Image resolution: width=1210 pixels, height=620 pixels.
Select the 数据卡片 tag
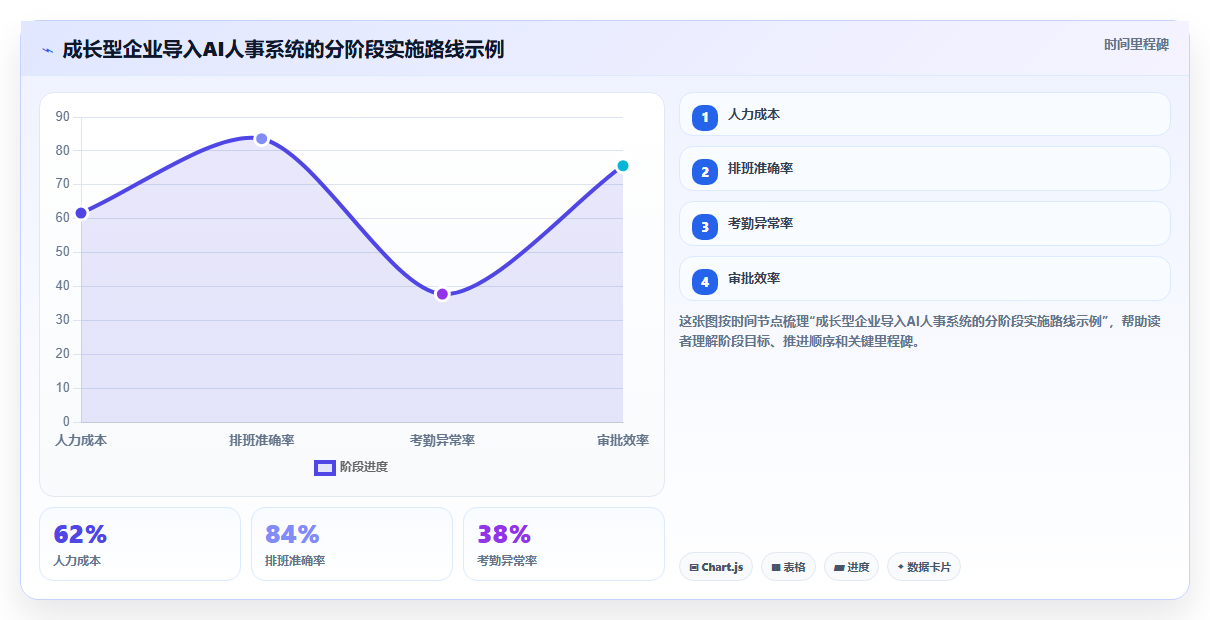coord(924,567)
